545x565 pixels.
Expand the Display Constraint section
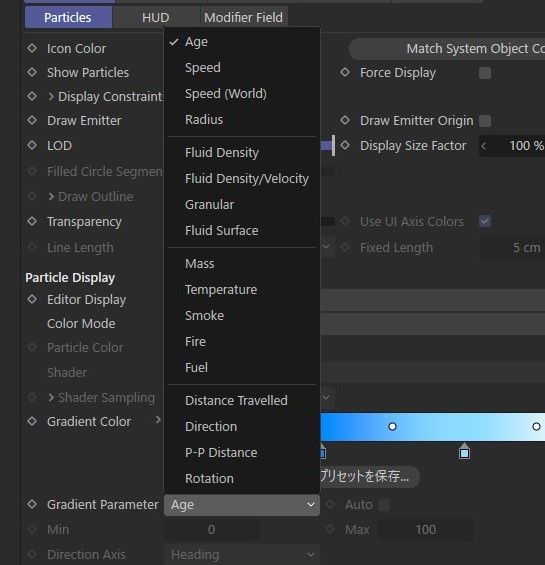click(51, 97)
